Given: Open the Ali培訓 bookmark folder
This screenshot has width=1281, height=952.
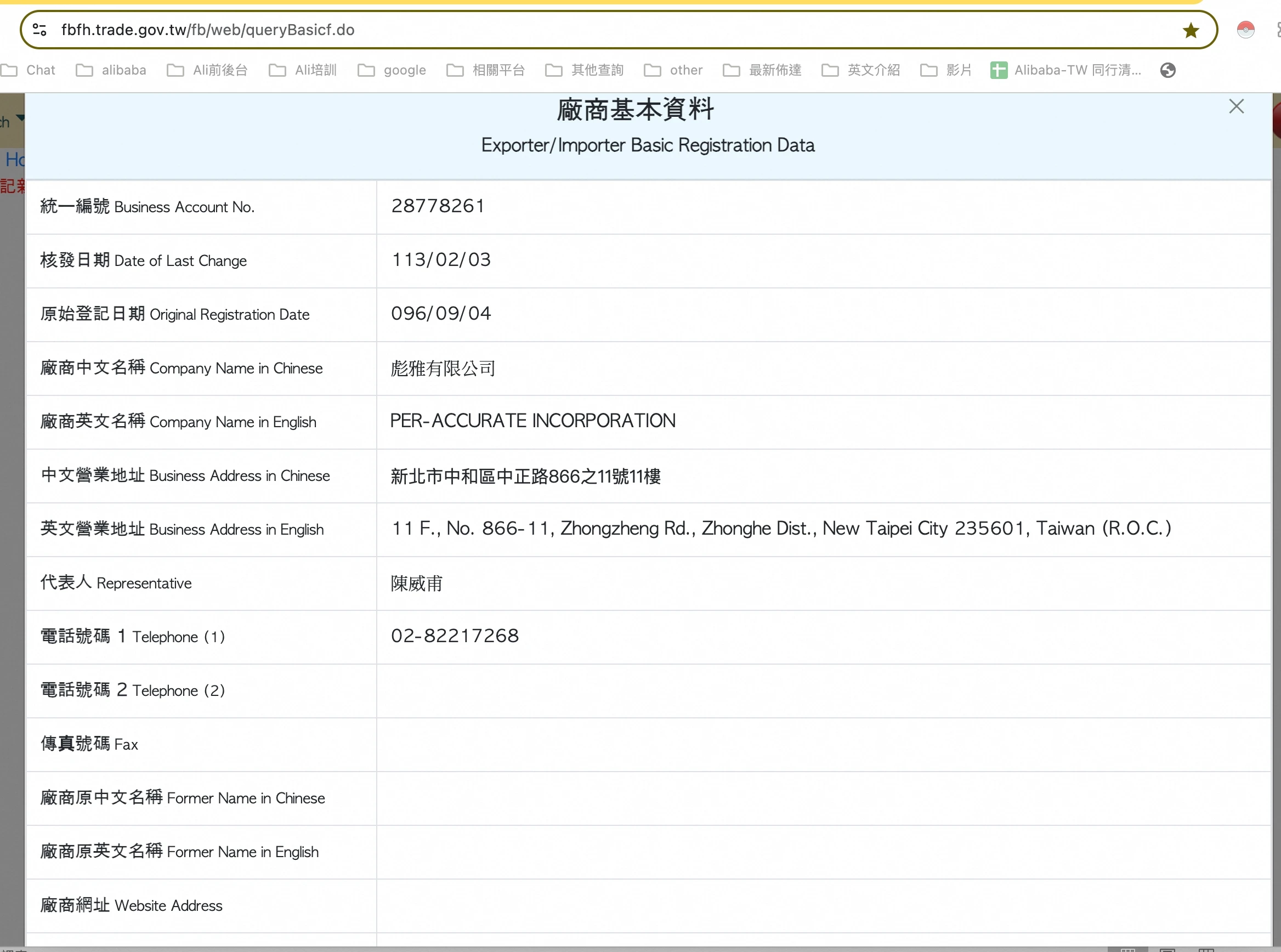Looking at the screenshot, I should [x=303, y=70].
